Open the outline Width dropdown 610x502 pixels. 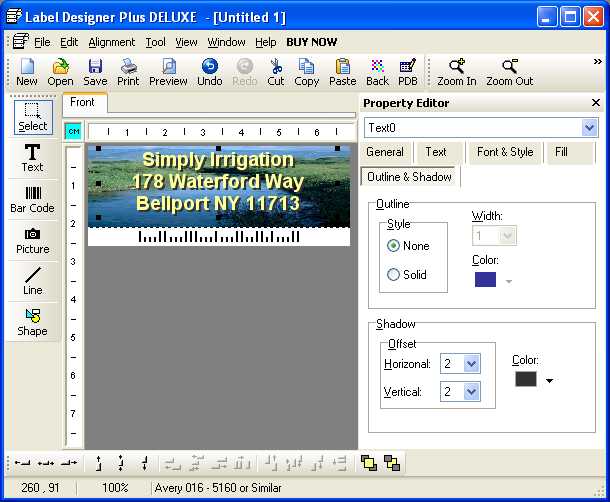click(507, 235)
